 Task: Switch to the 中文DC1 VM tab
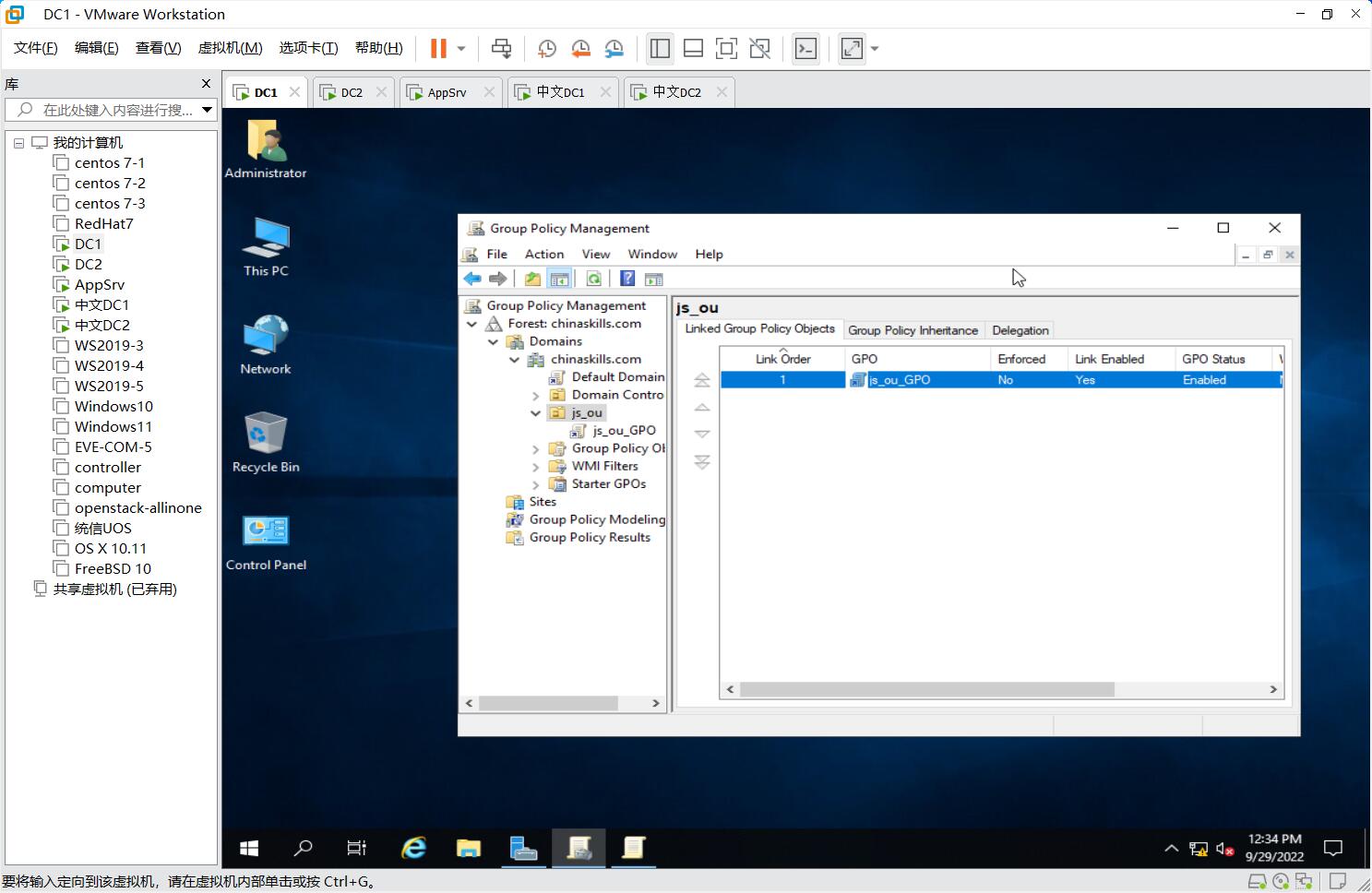click(x=560, y=92)
